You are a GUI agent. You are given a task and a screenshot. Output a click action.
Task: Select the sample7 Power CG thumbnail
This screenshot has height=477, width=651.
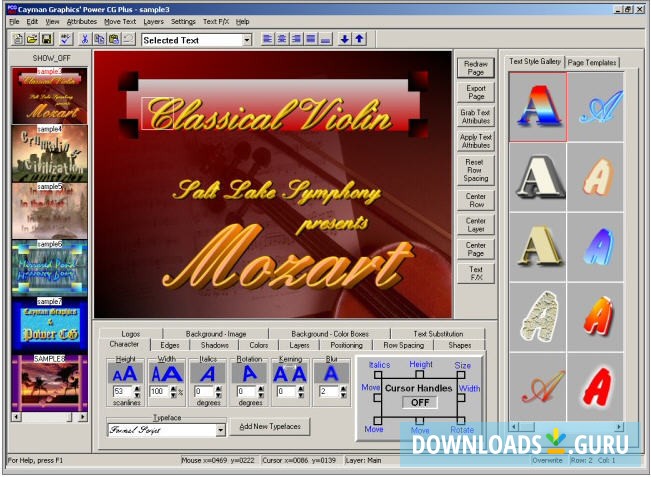(49, 325)
